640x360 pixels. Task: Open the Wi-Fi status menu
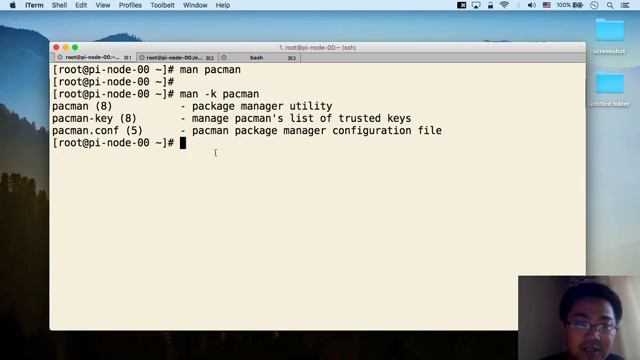pyautogui.click(x=504, y=5)
